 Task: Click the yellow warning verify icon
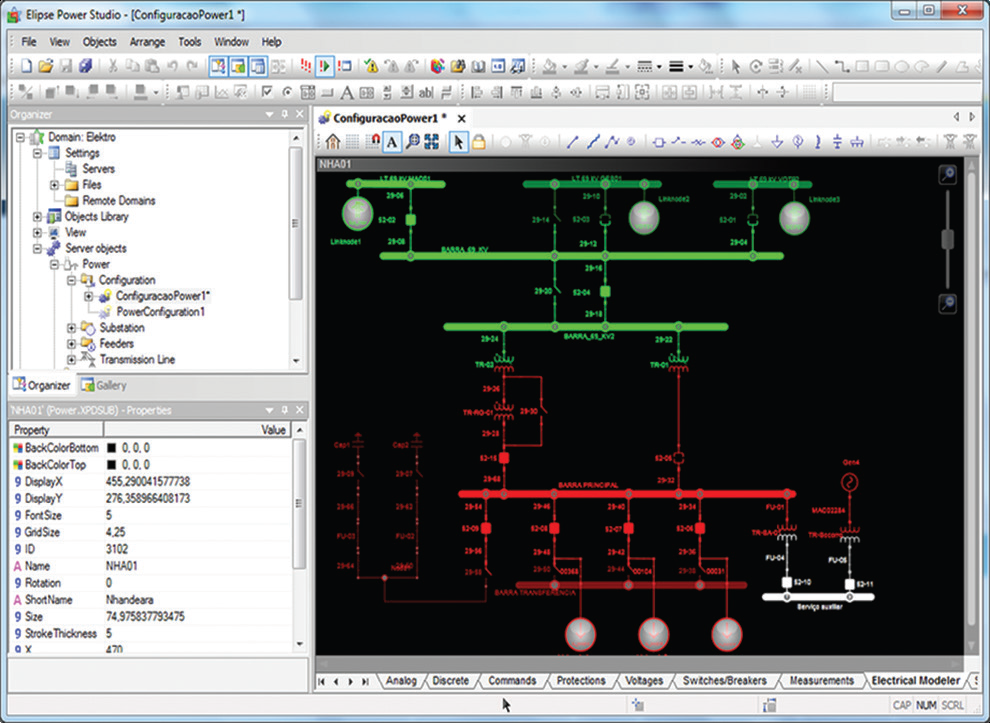pyautogui.click(x=371, y=66)
